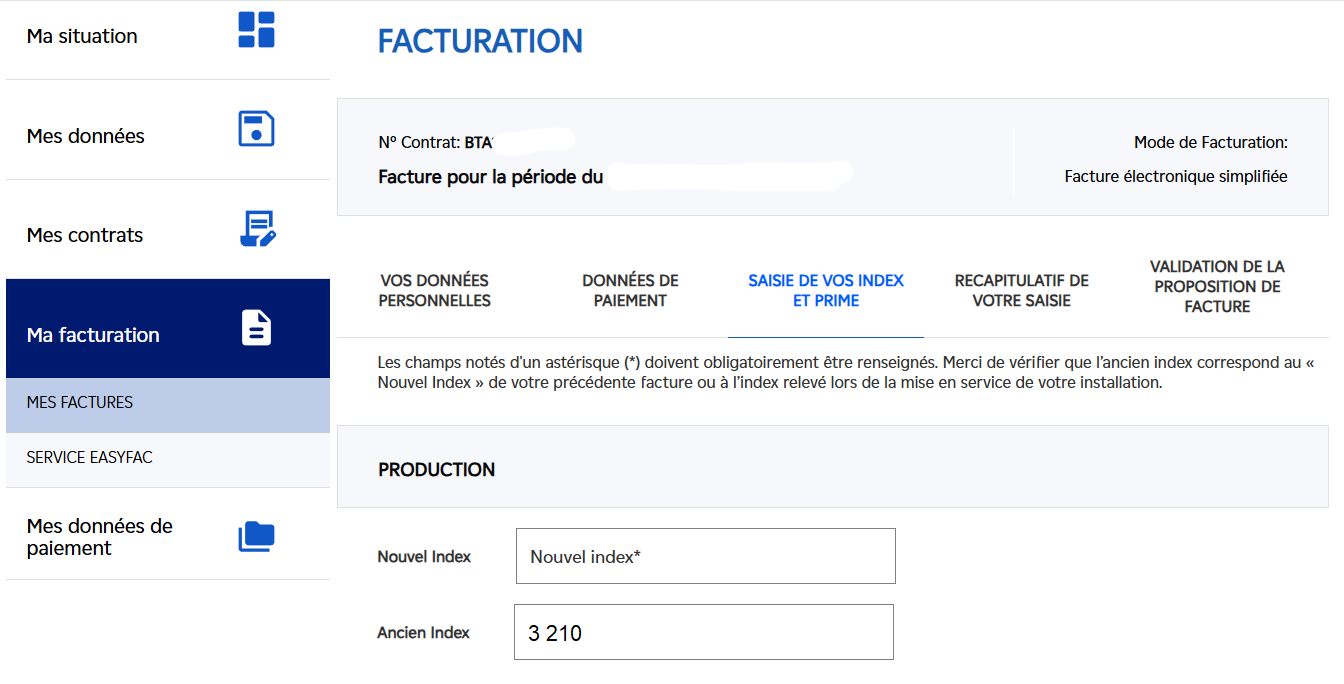Viewport: 1344px width, 684px height.
Task: Open the Ma situation menu entry
Action: (x=82, y=36)
